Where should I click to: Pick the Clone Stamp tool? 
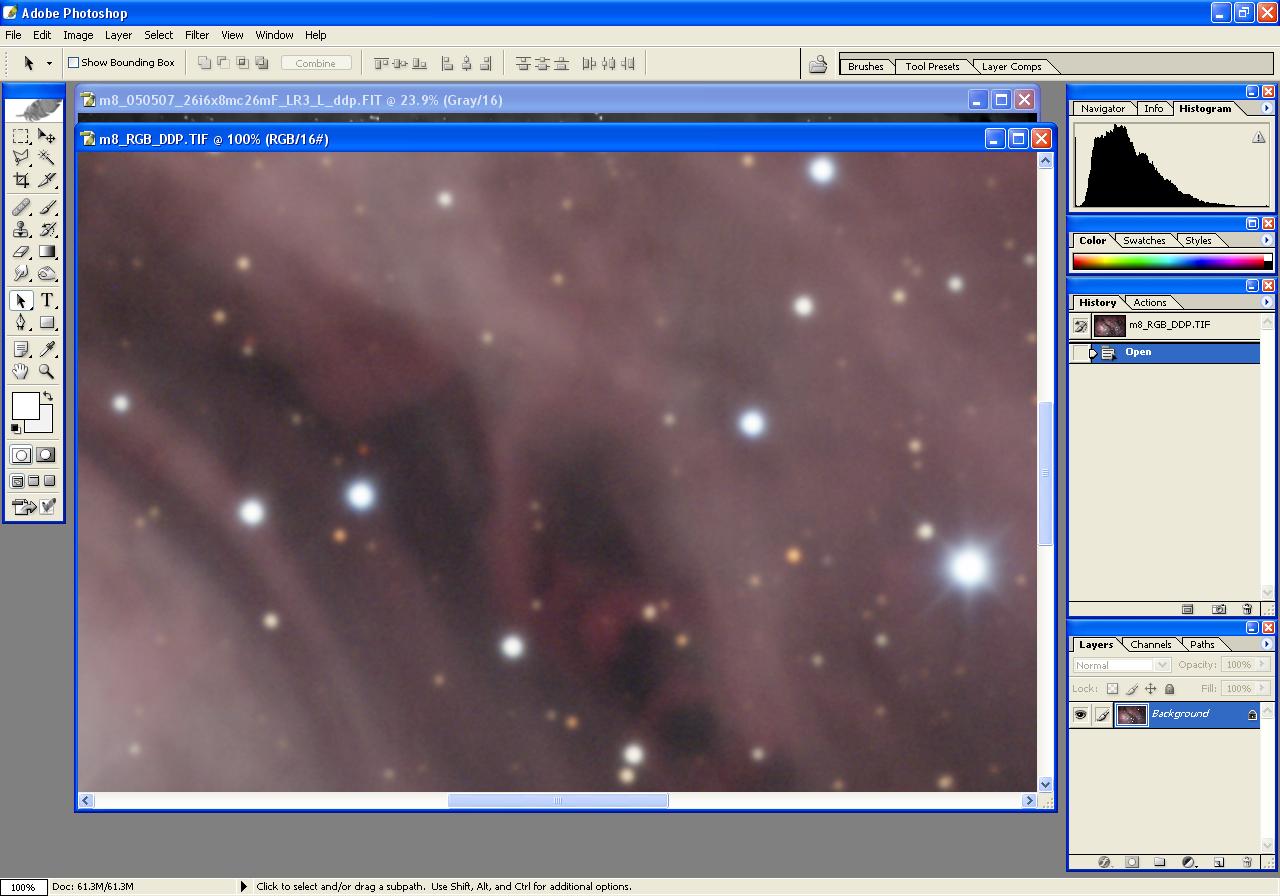click(21, 229)
